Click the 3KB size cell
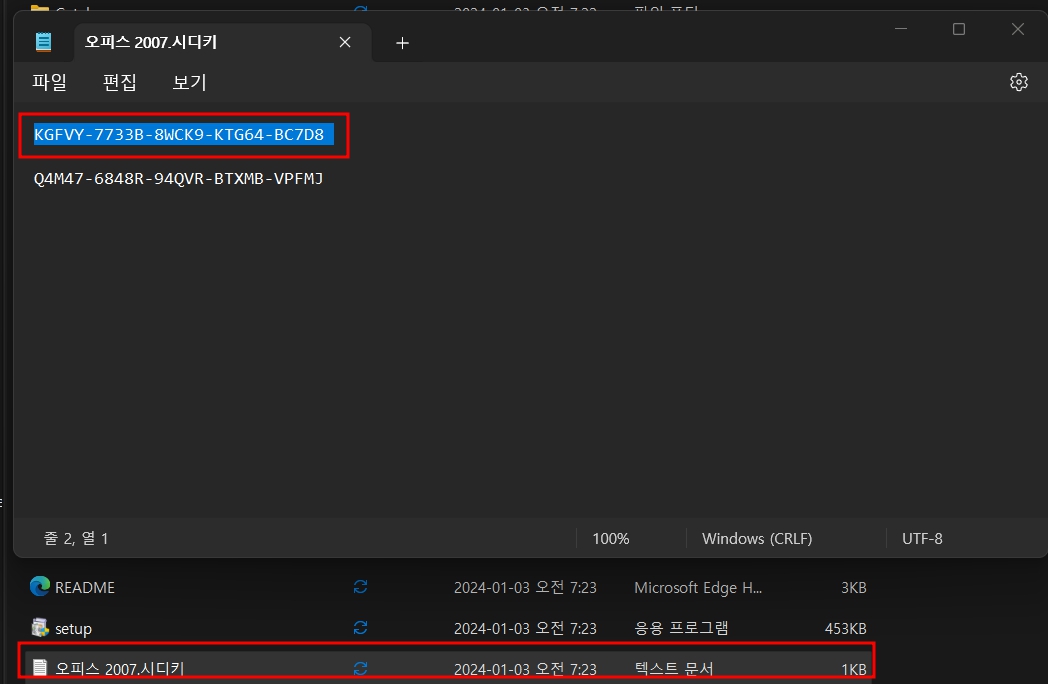Image resolution: width=1048 pixels, height=684 pixels. (854, 588)
